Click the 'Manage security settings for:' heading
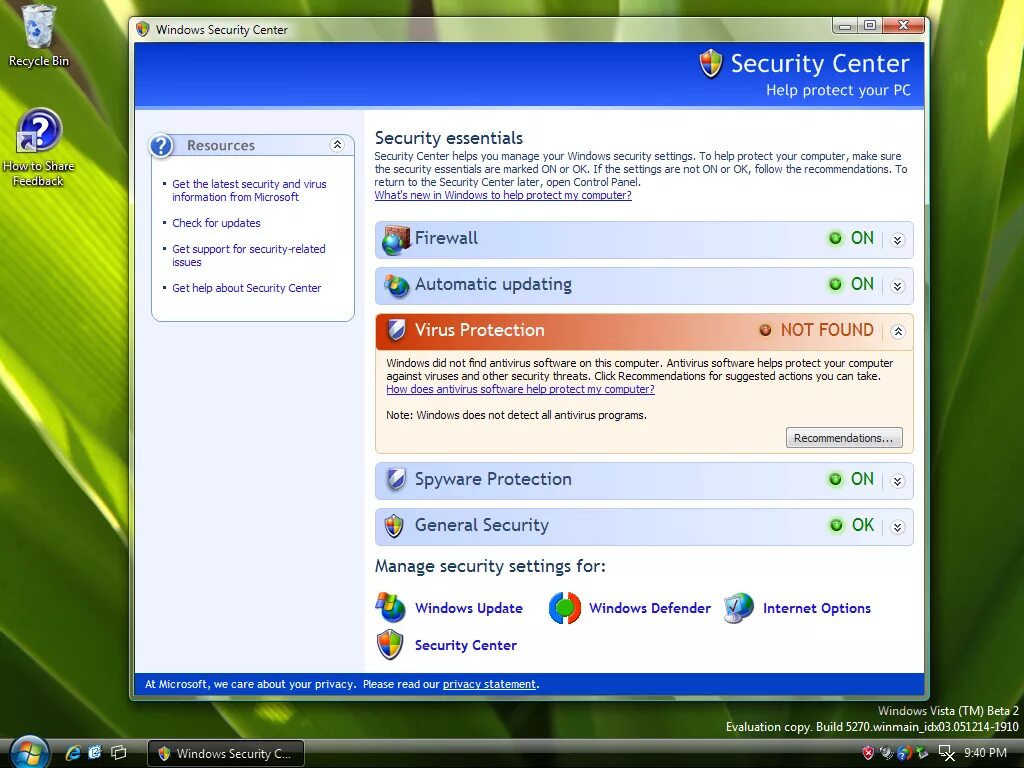Image resolution: width=1024 pixels, height=768 pixels. 490,566
